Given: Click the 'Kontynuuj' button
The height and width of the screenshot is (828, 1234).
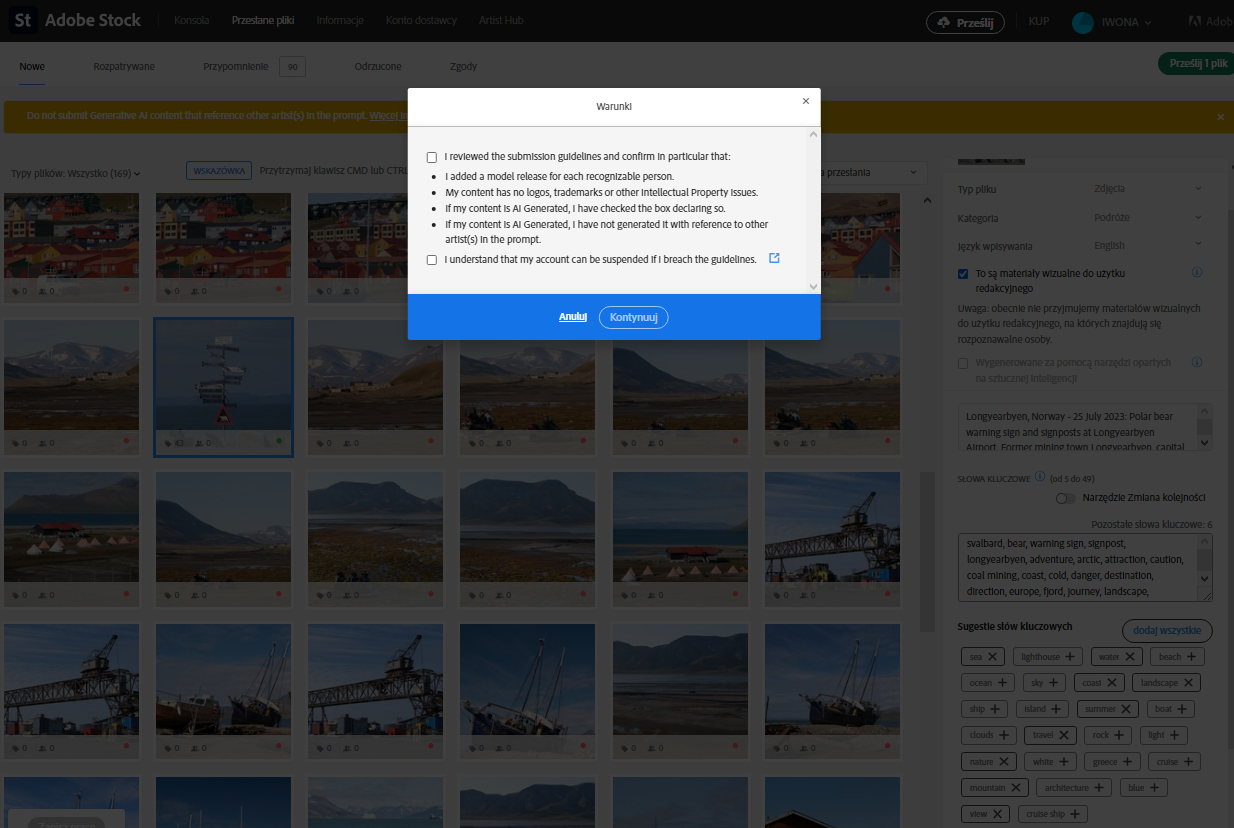Looking at the screenshot, I should (633, 316).
